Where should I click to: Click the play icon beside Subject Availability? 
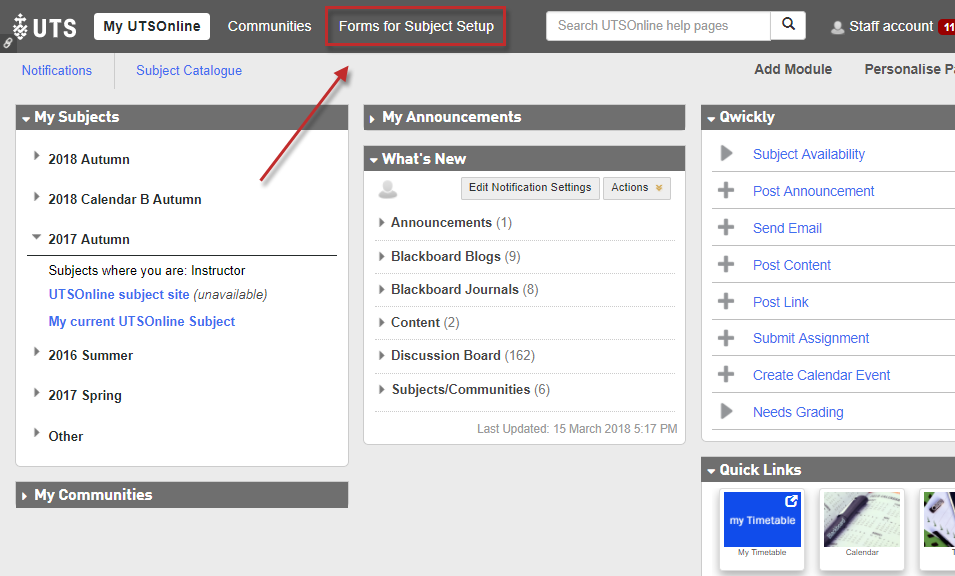pos(727,154)
